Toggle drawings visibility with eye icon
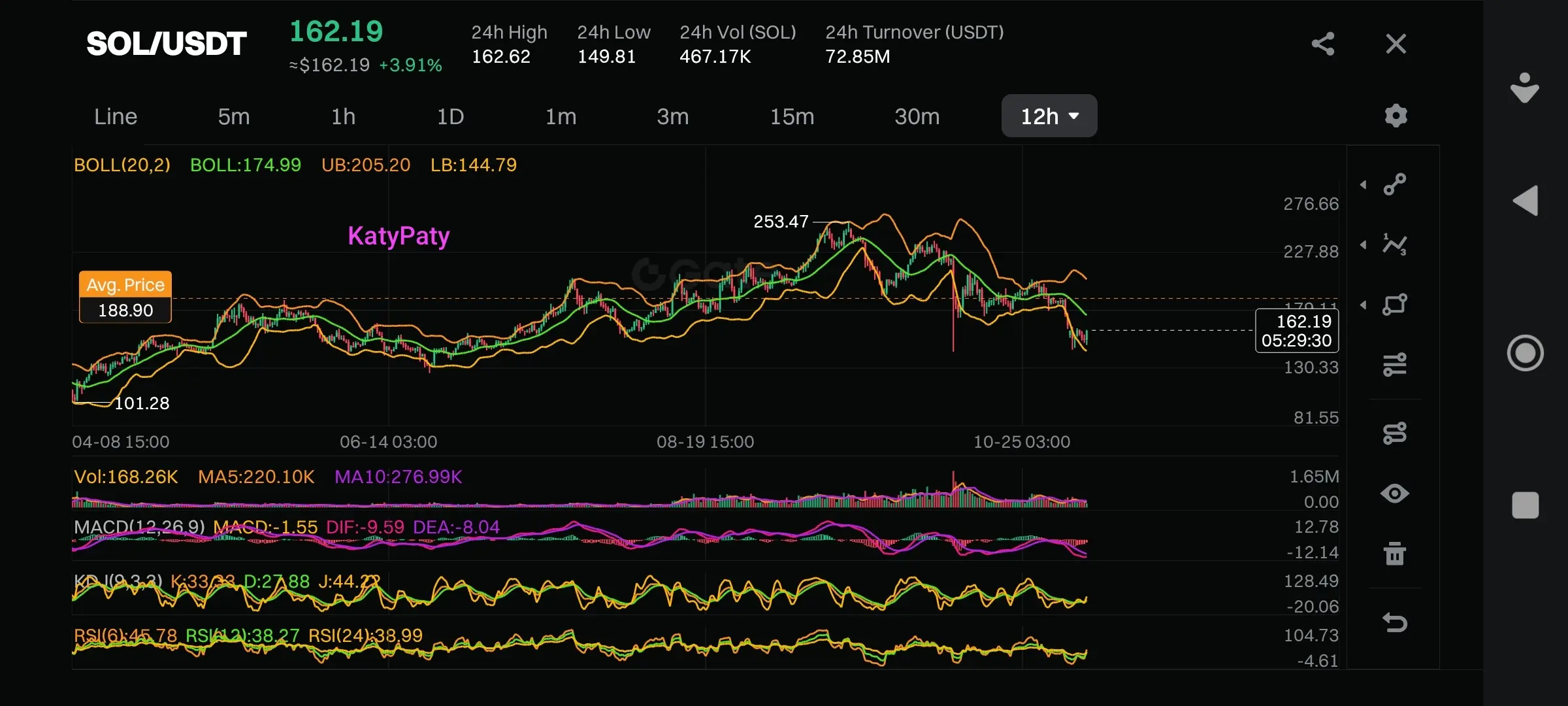1568x706 pixels. 1395,494
